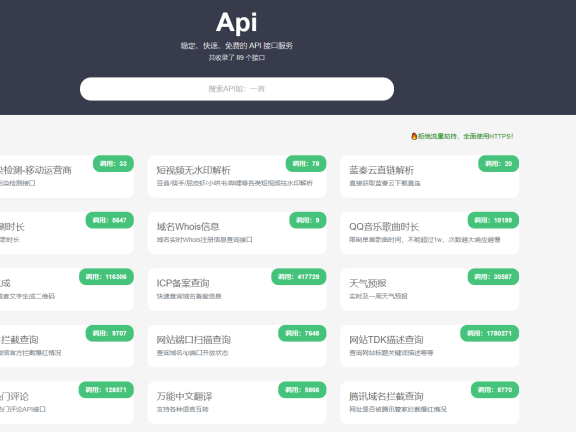This screenshot has height=432, width=576.
Task: Open the 域名Whois信息 API card
Action: coord(237,233)
